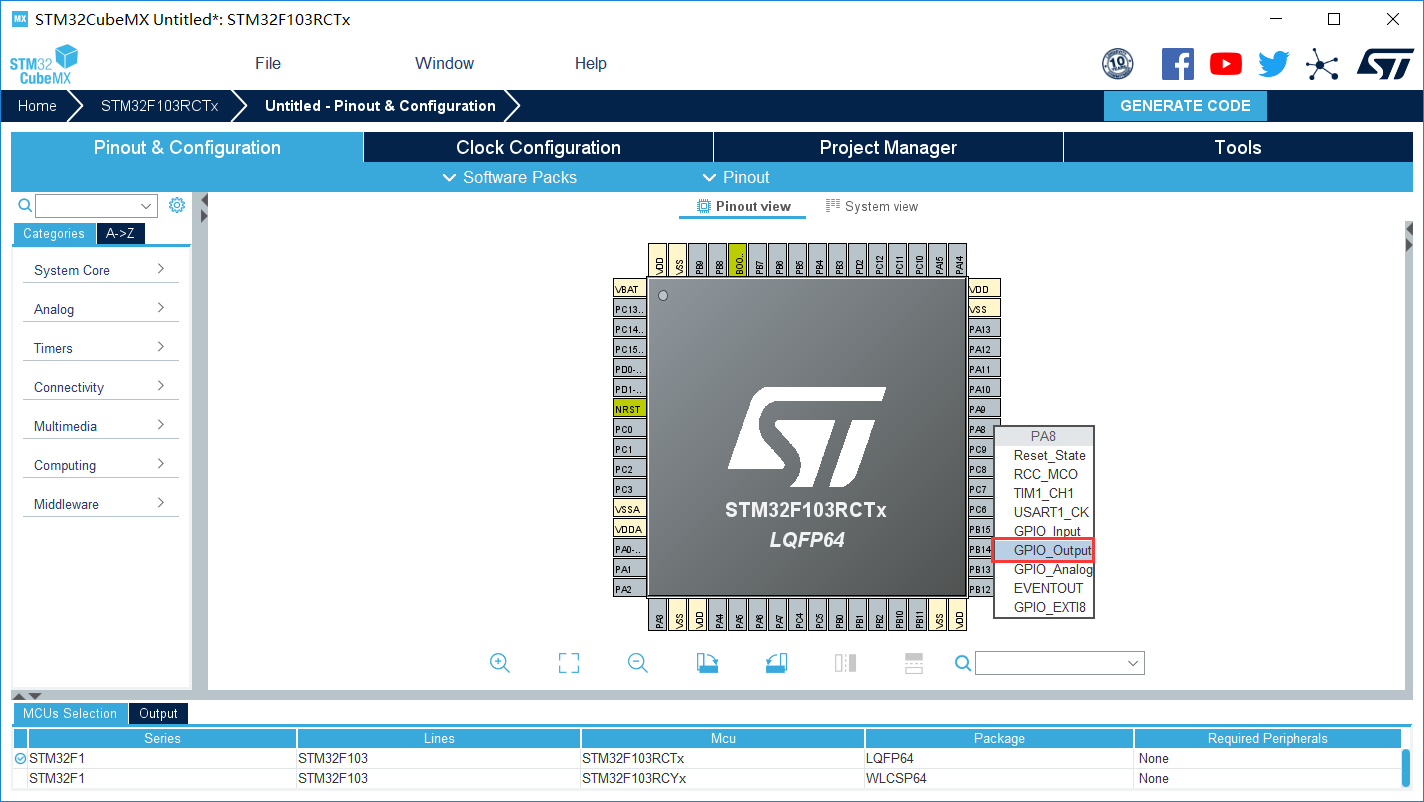Rotate the chip counterclockwise
Viewport: 1424px width, 802px height.
pos(776,662)
